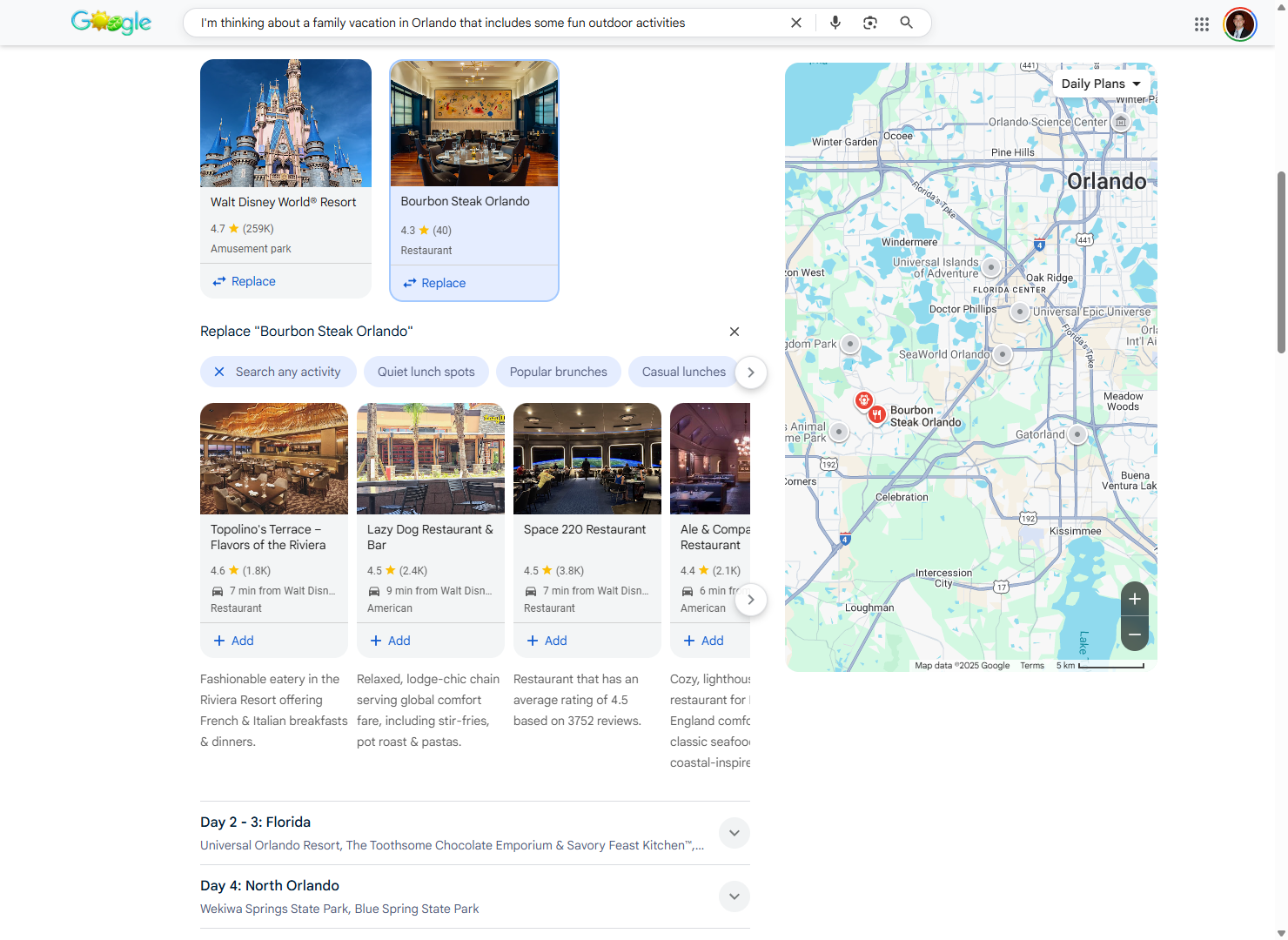This screenshot has width=1288, height=940.
Task: Click the microphone icon in the search bar
Action: (835, 22)
